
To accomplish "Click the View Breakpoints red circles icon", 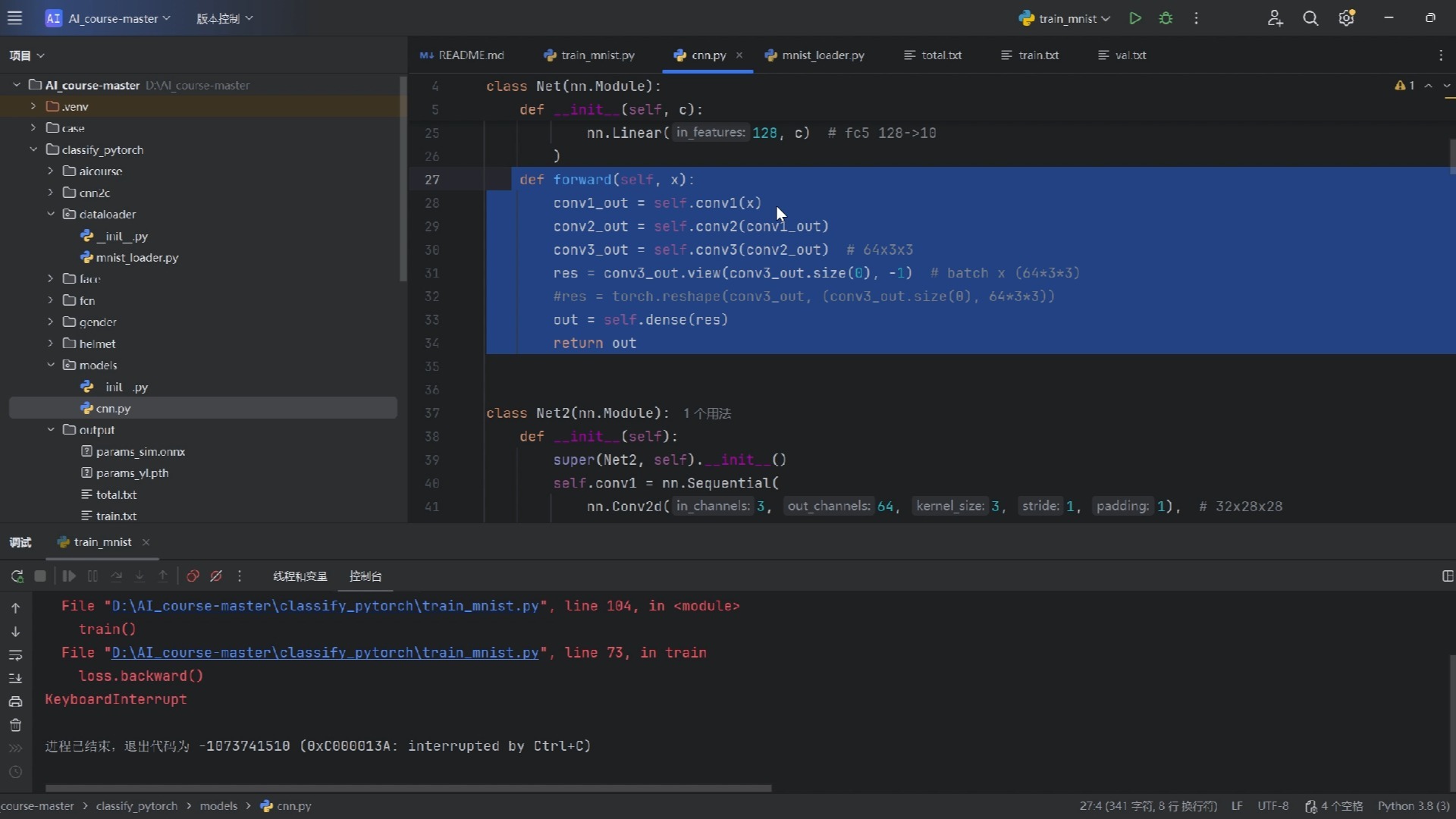I will (x=193, y=576).
